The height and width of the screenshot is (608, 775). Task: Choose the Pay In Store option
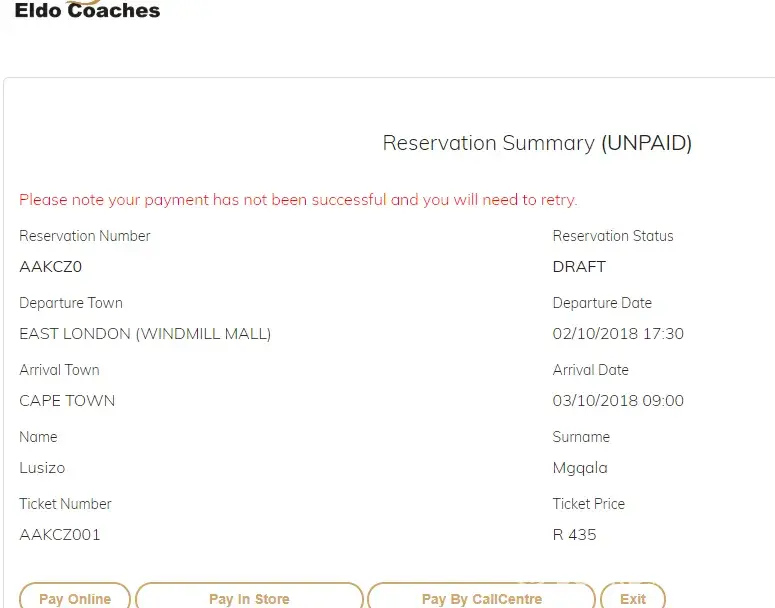point(249,598)
